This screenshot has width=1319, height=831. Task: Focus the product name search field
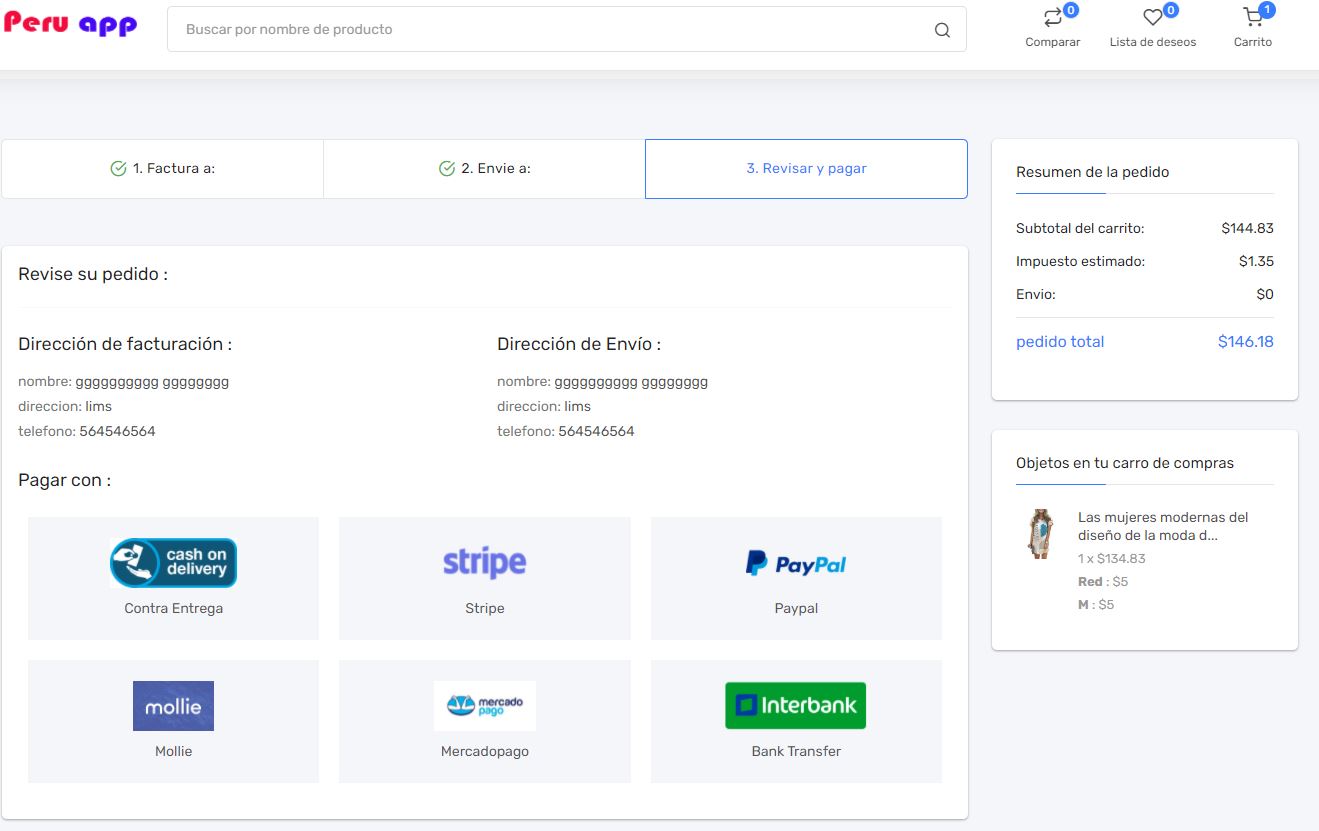point(567,30)
